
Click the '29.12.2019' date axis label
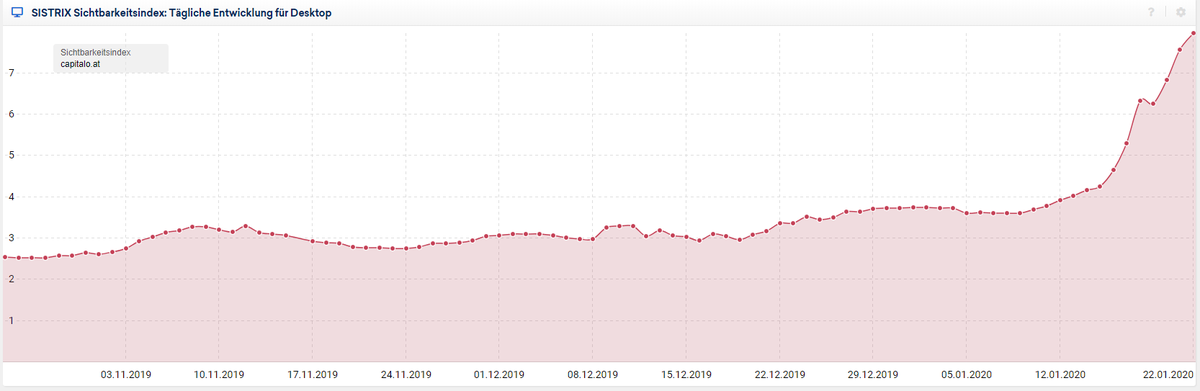tap(873, 375)
